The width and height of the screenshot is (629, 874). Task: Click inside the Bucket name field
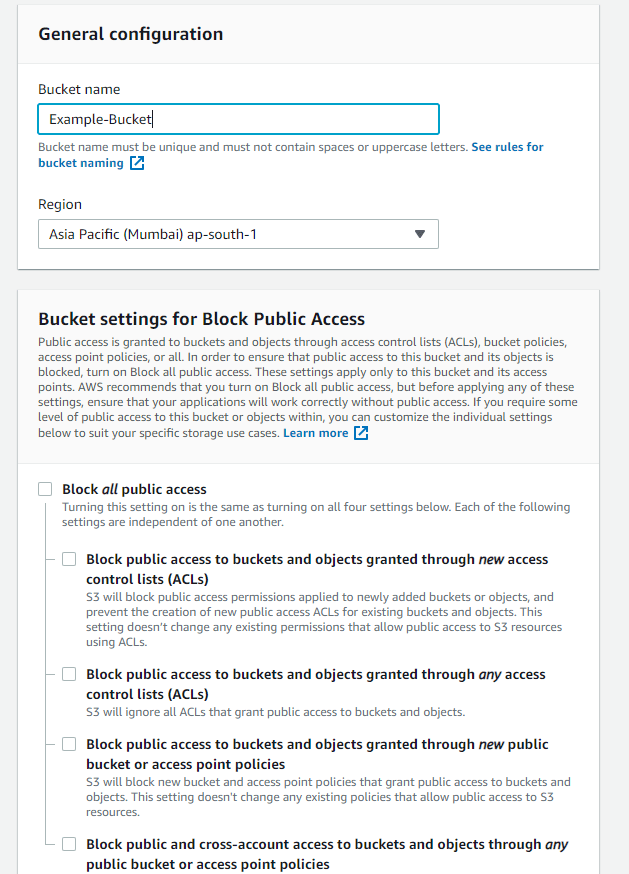point(238,118)
